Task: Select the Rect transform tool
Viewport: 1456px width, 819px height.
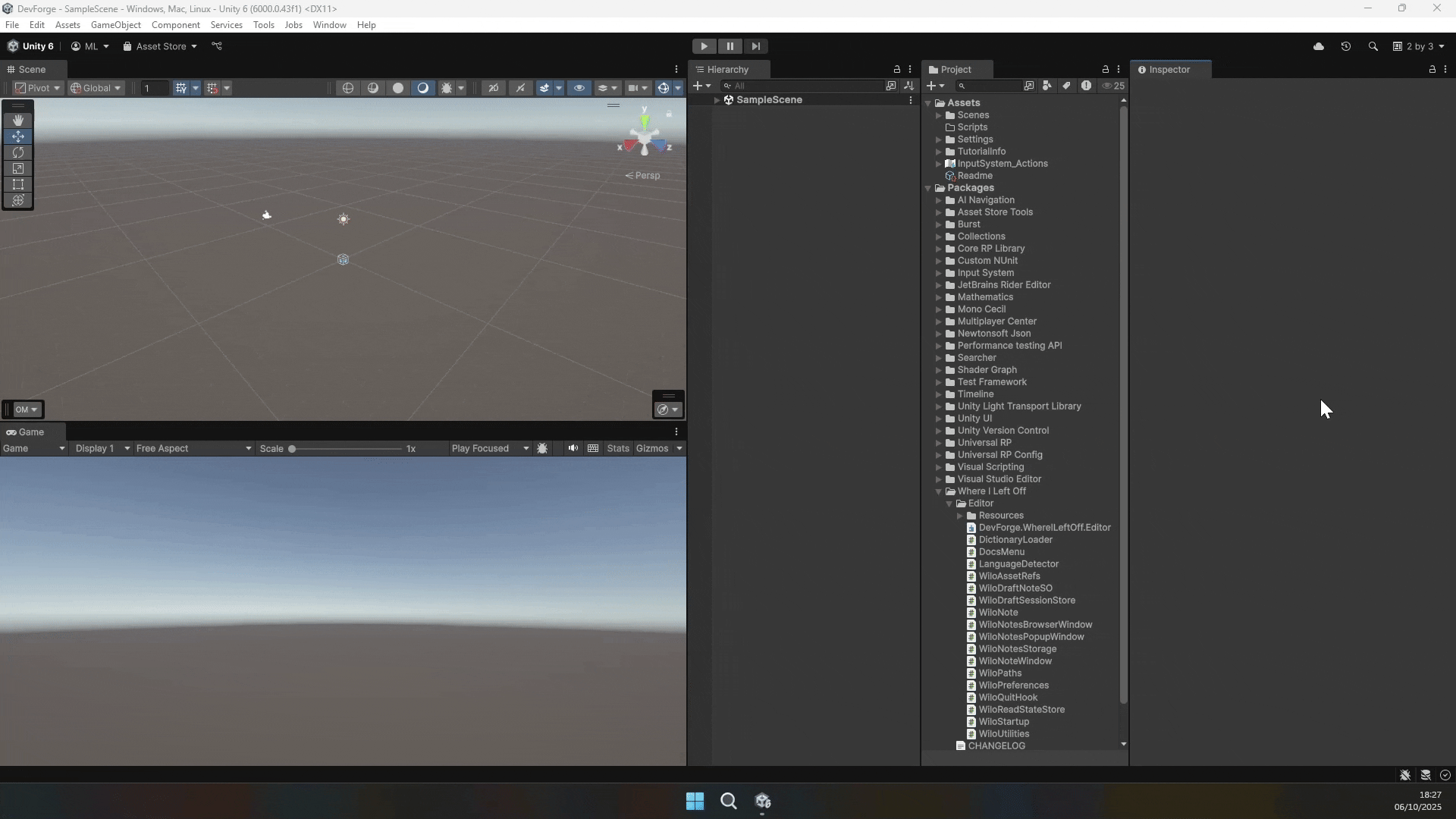Action: point(18,184)
